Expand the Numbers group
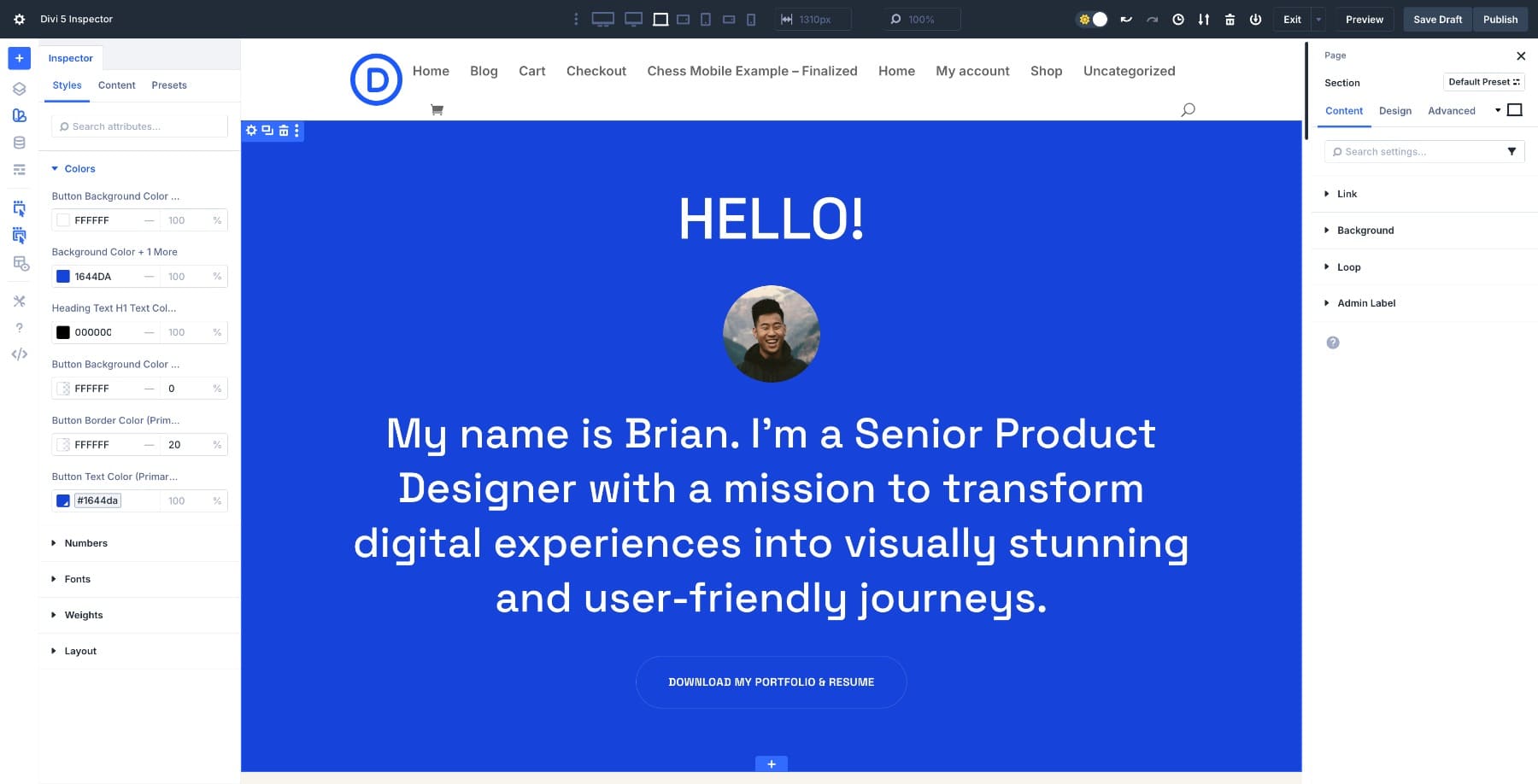This screenshot has width=1538, height=784. click(x=85, y=543)
